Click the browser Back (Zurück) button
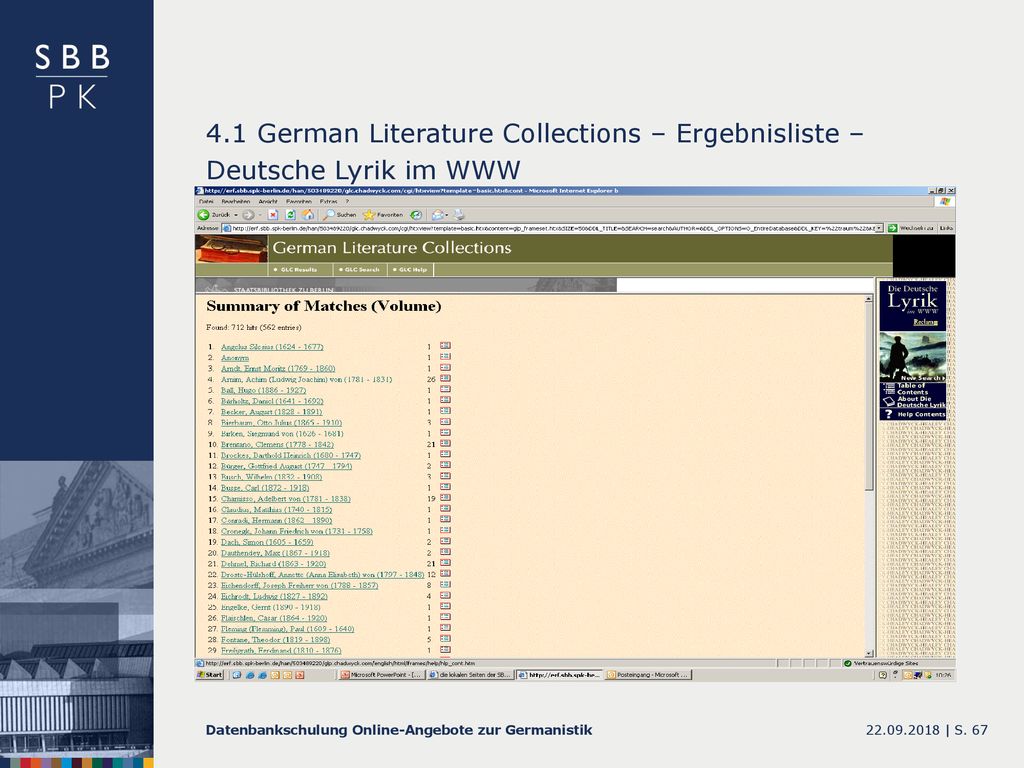This screenshot has width=1024, height=768. click(x=214, y=215)
